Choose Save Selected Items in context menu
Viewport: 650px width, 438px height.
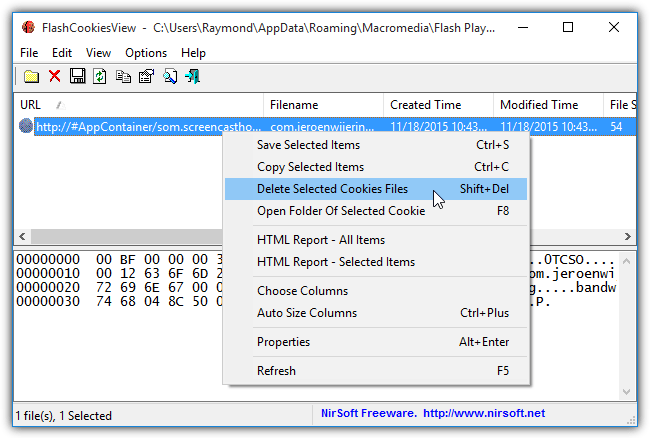coord(376,145)
